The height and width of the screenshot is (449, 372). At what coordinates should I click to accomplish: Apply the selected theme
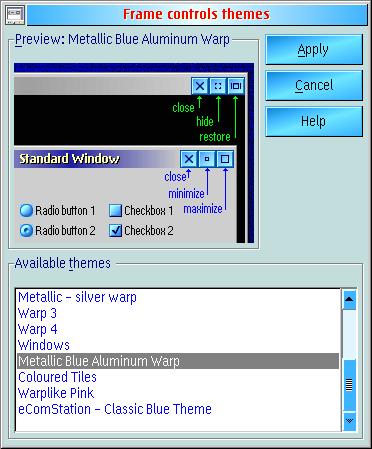[x=314, y=50]
